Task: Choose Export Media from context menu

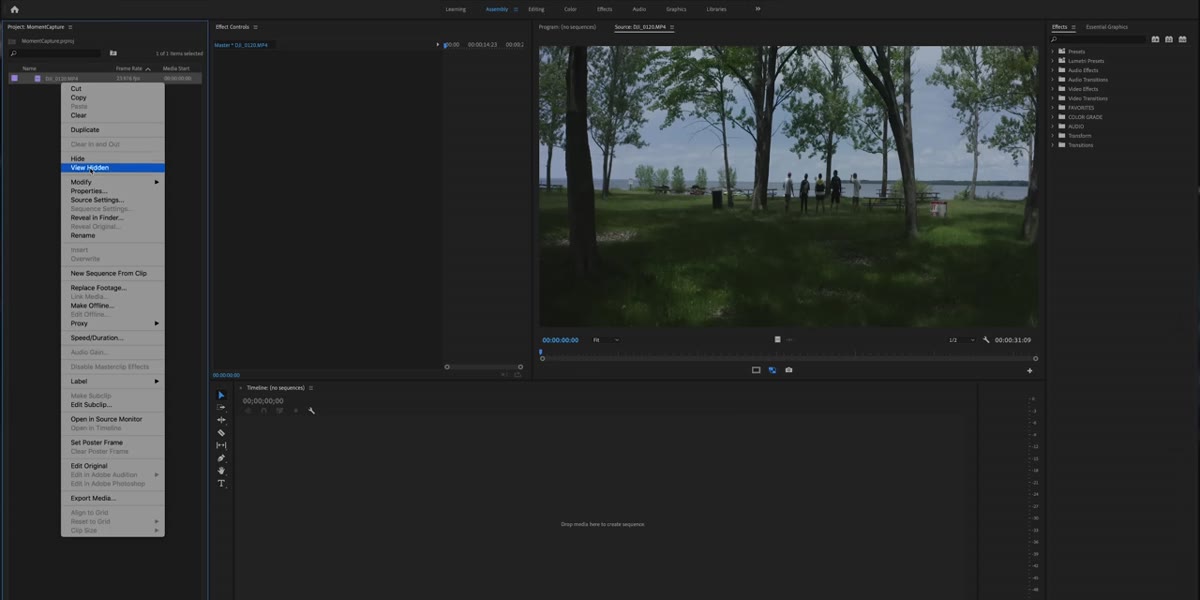Action: tap(113, 498)
